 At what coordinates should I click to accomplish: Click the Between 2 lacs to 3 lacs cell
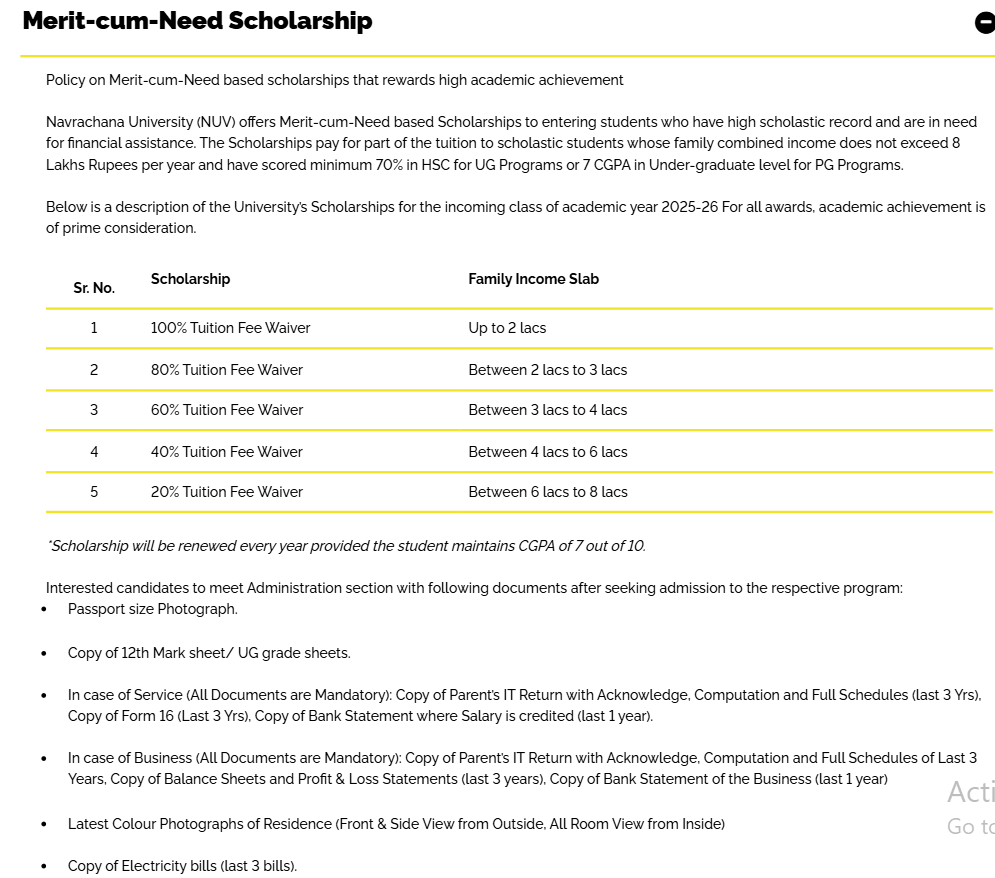(x=548, y=370)
